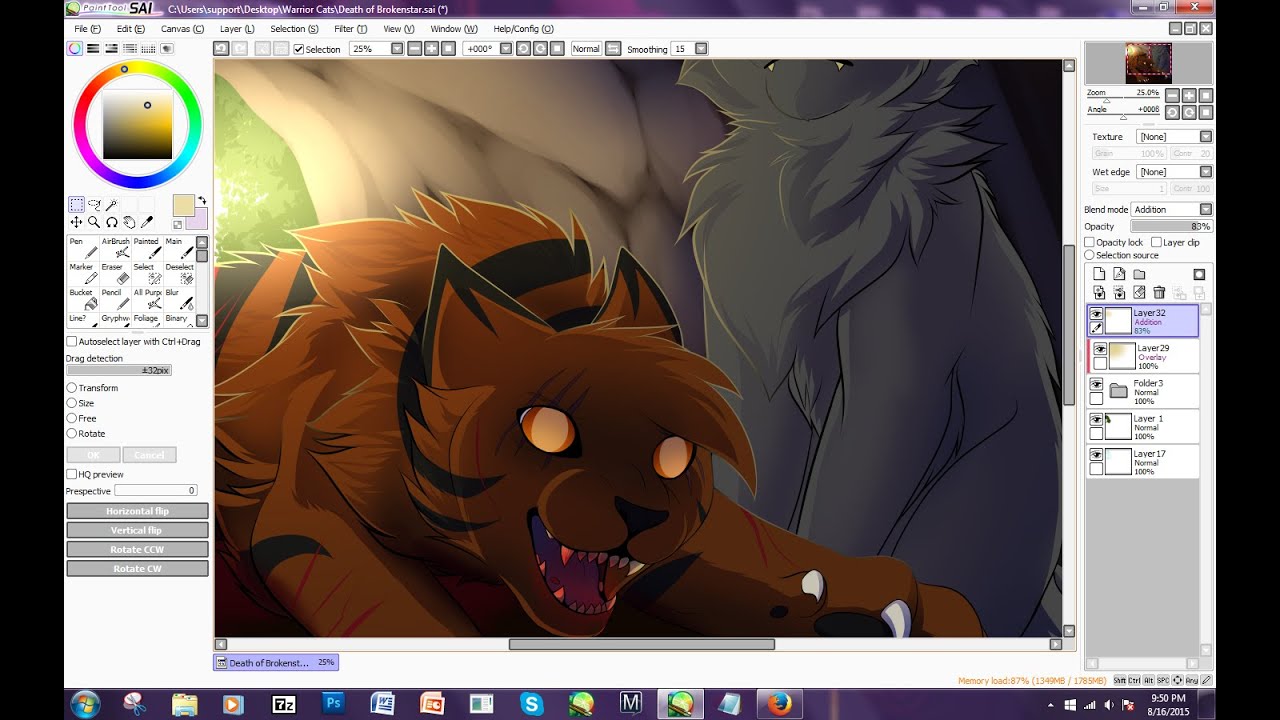Choose the Pen brush
The width and height of the screenshot is (1280, 720).
[83, 248]
